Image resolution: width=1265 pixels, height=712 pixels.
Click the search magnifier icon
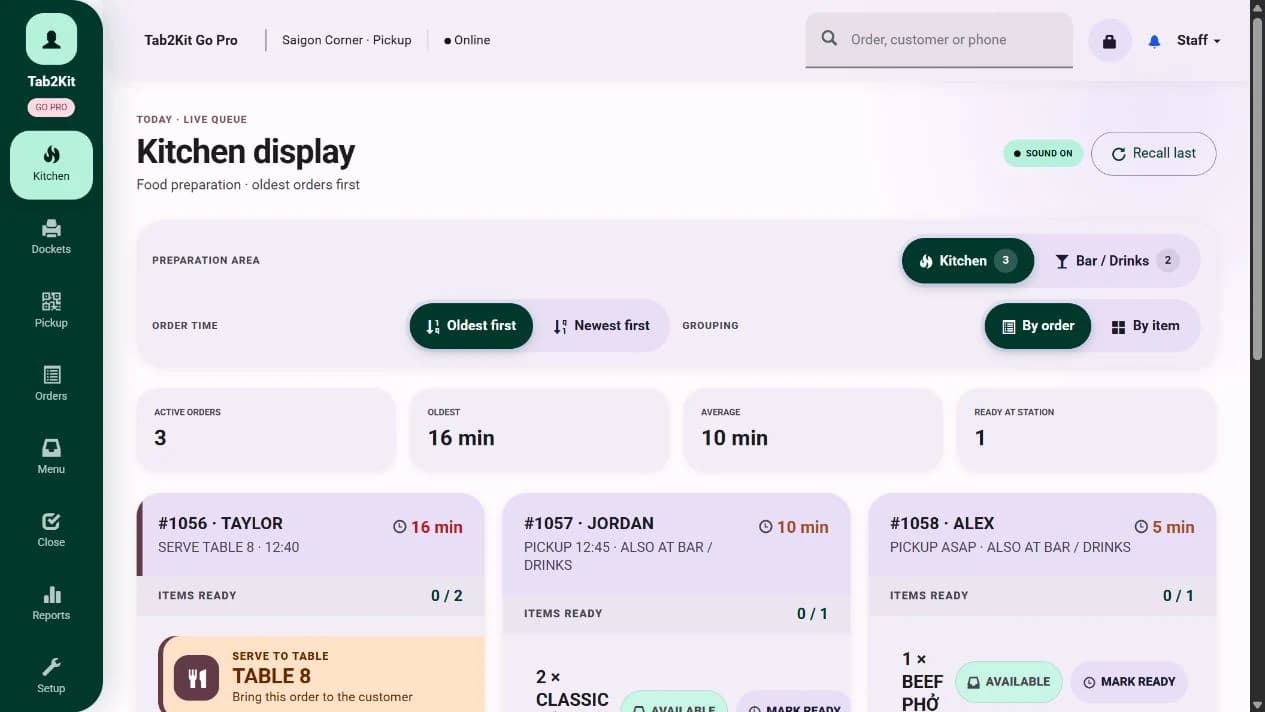829,39
